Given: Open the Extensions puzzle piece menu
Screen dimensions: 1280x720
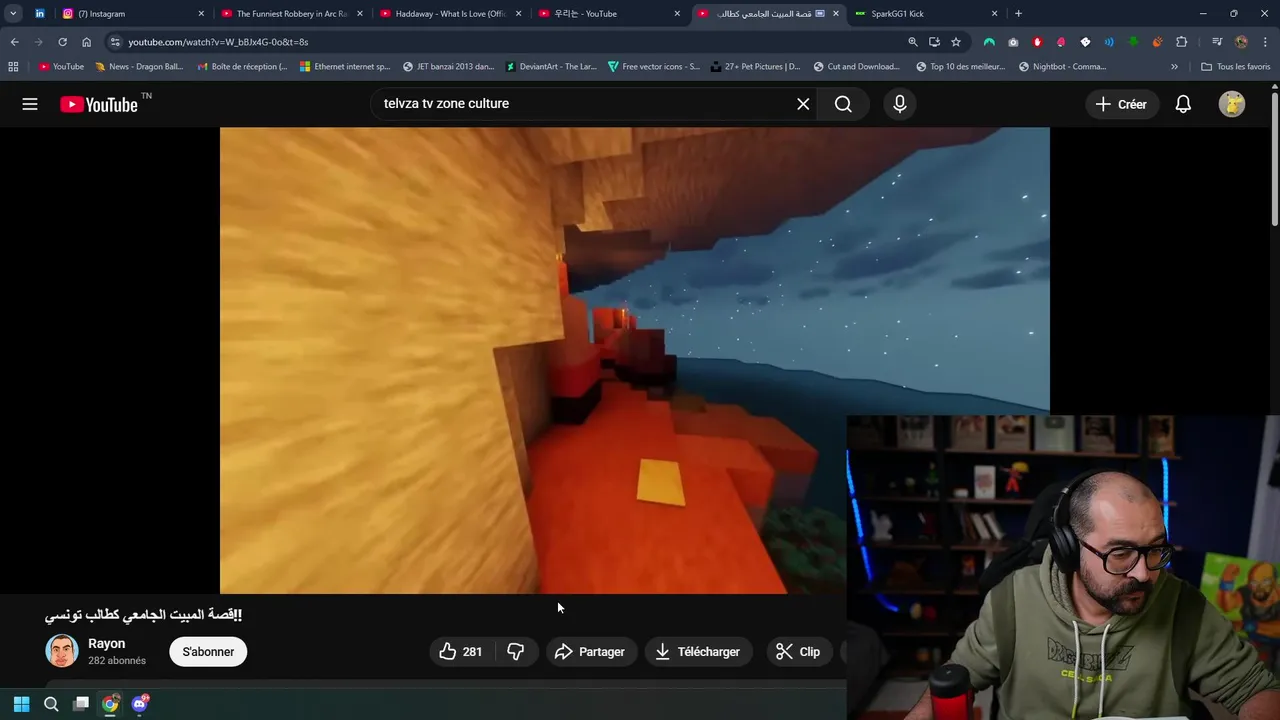Looking at the screenshot, I should click(1182, 42).
